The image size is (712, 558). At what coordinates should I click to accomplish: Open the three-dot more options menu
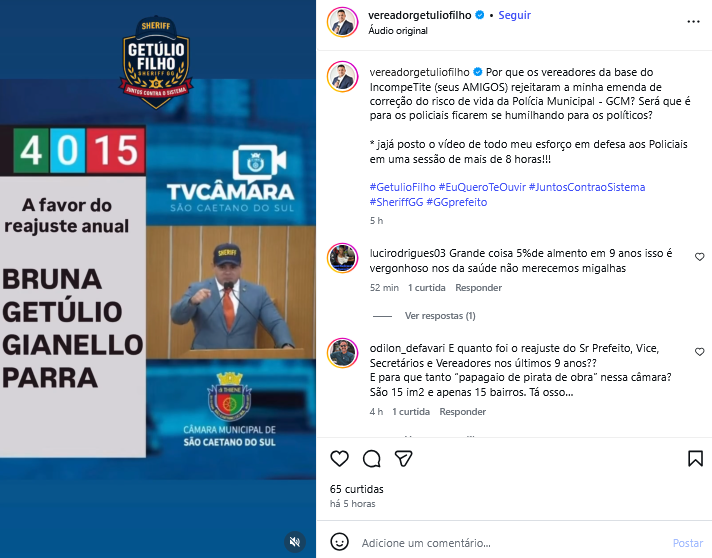click(693, 22)
